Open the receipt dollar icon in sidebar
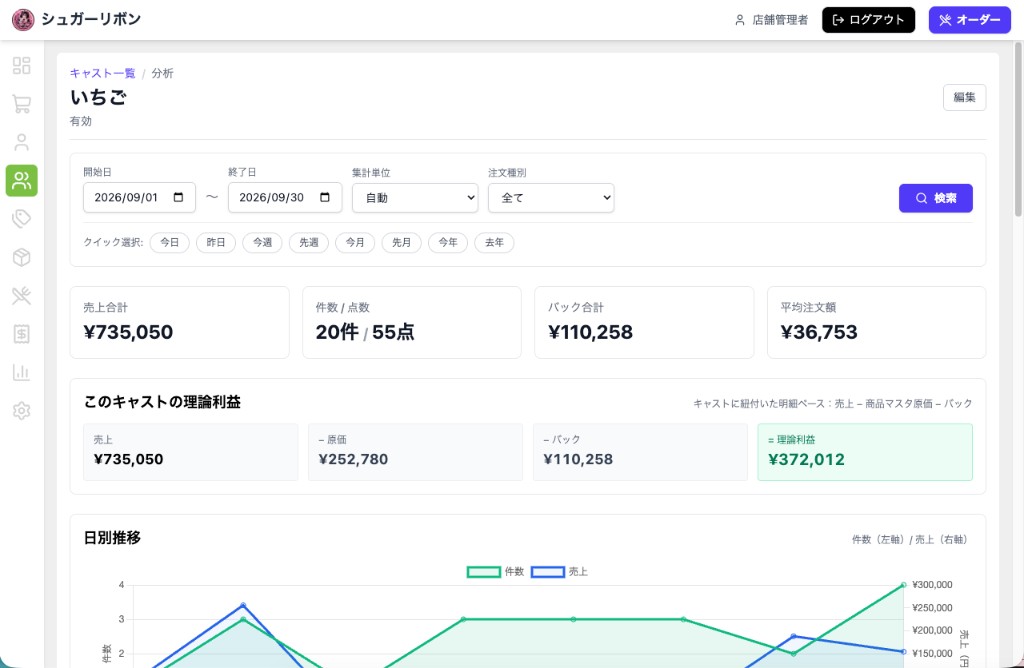Image resolution: width=1024 pixels, height=668 pixels. (x=22, y=334)
